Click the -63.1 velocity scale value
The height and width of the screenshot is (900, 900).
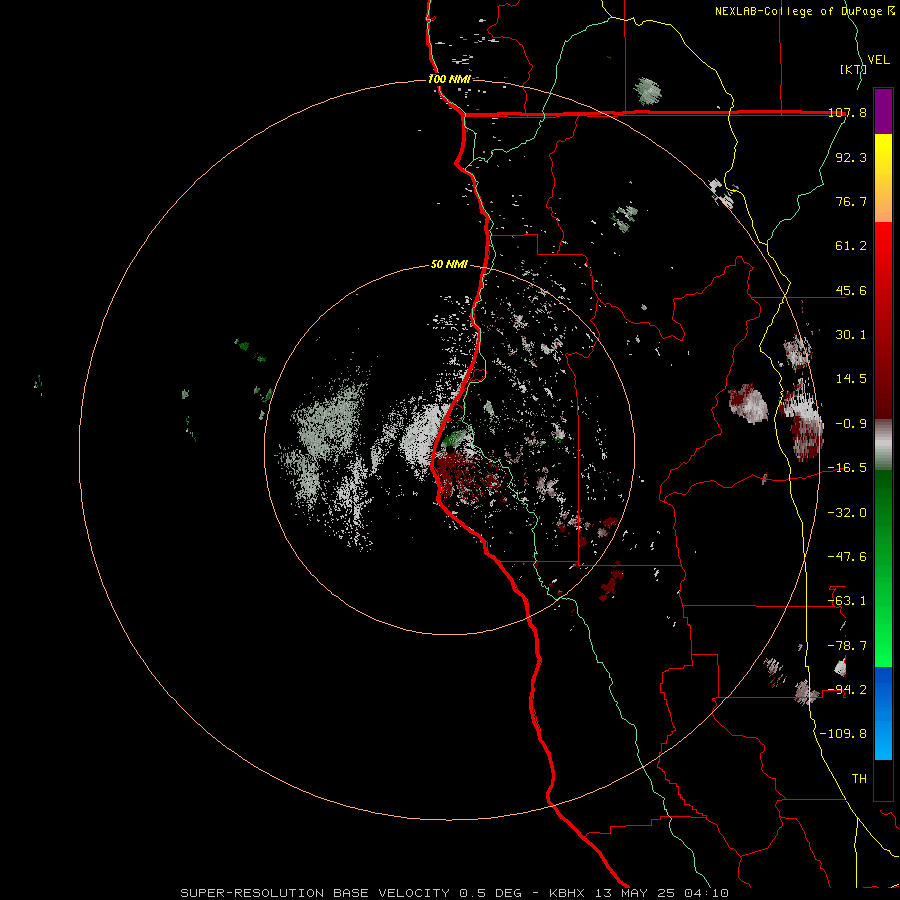point(847,601)
